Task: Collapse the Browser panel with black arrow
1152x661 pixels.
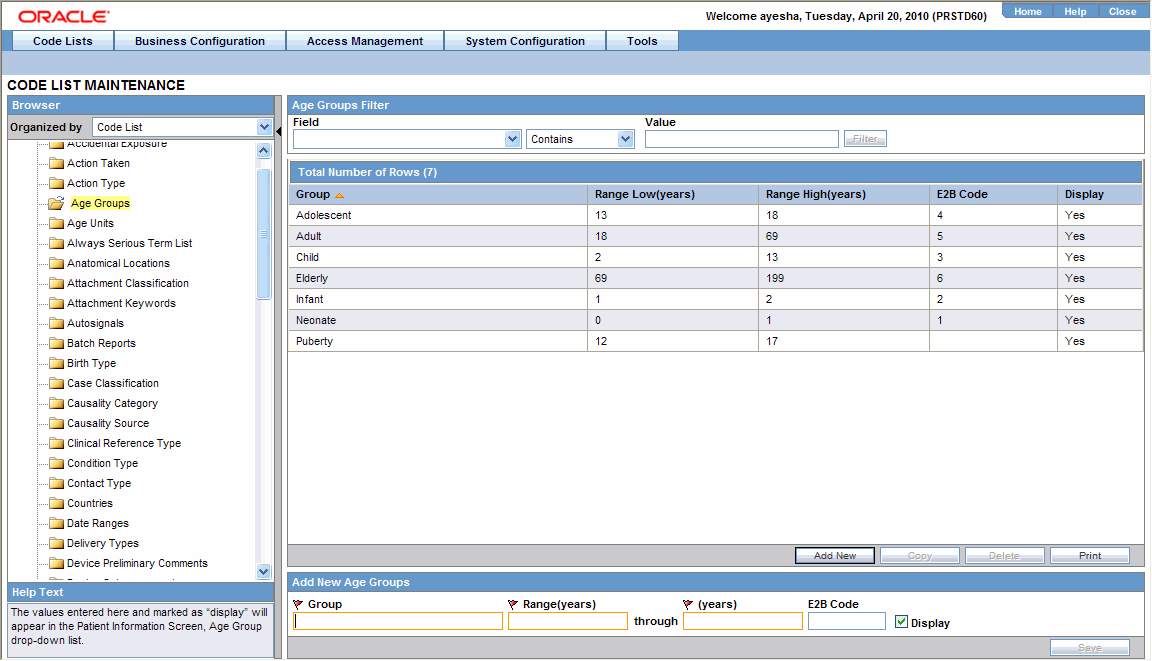Action: (278, 131)
